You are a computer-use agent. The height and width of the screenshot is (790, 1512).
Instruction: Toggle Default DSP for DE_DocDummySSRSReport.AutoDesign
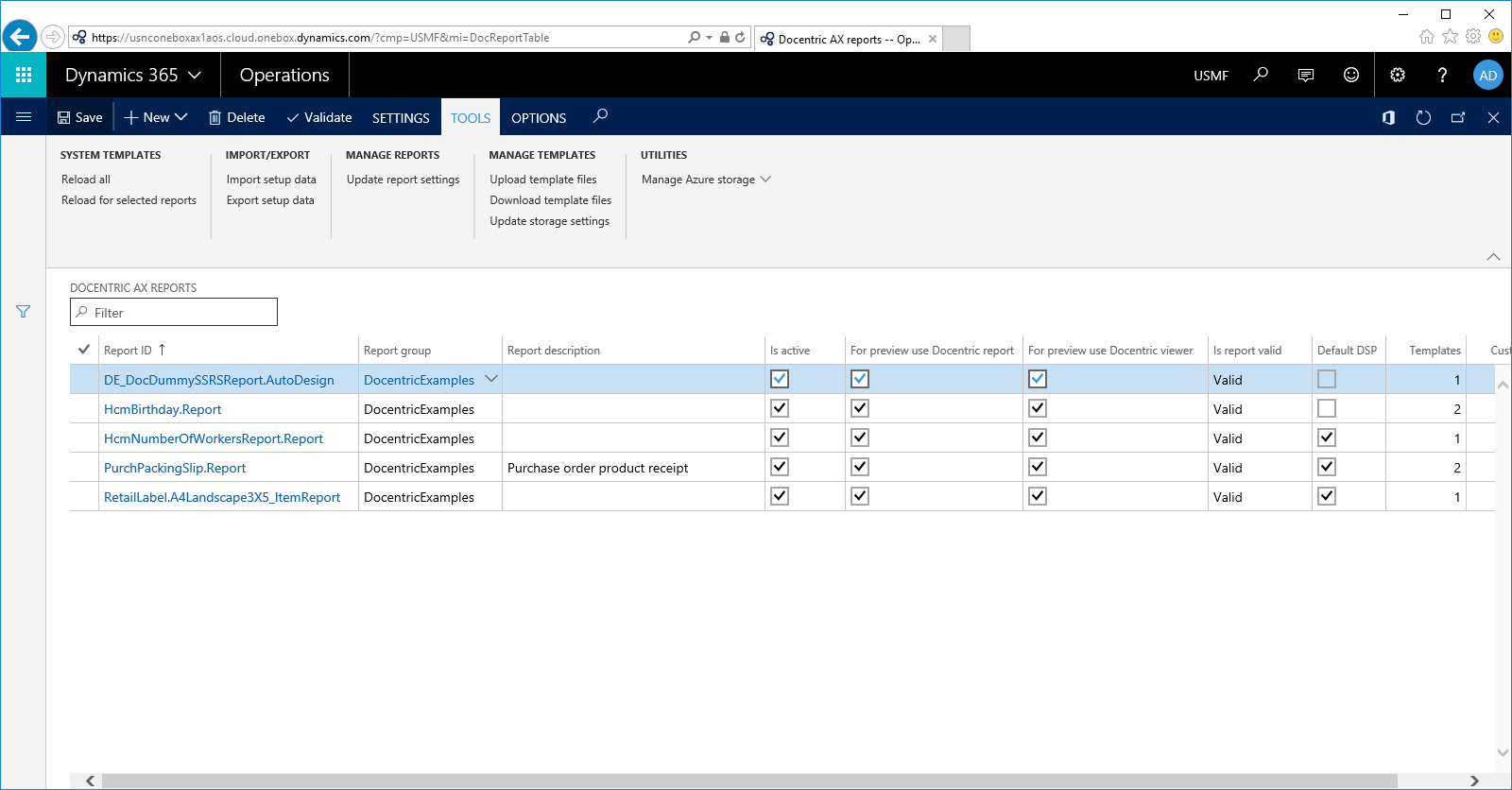(1327, 379)
